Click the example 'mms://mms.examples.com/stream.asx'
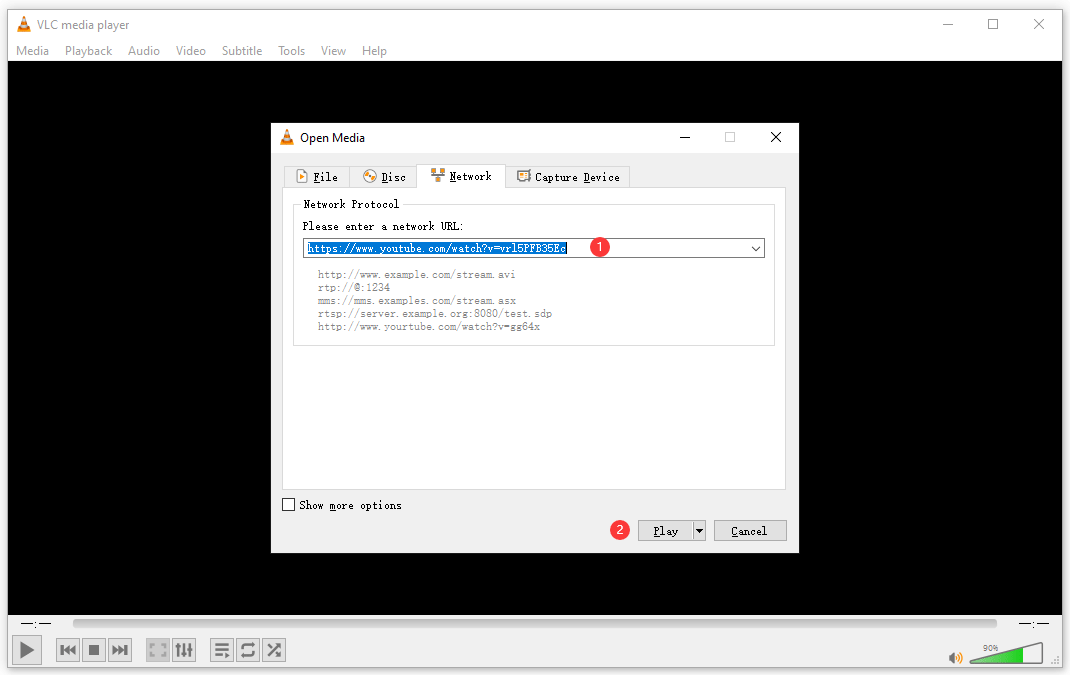 416,300
